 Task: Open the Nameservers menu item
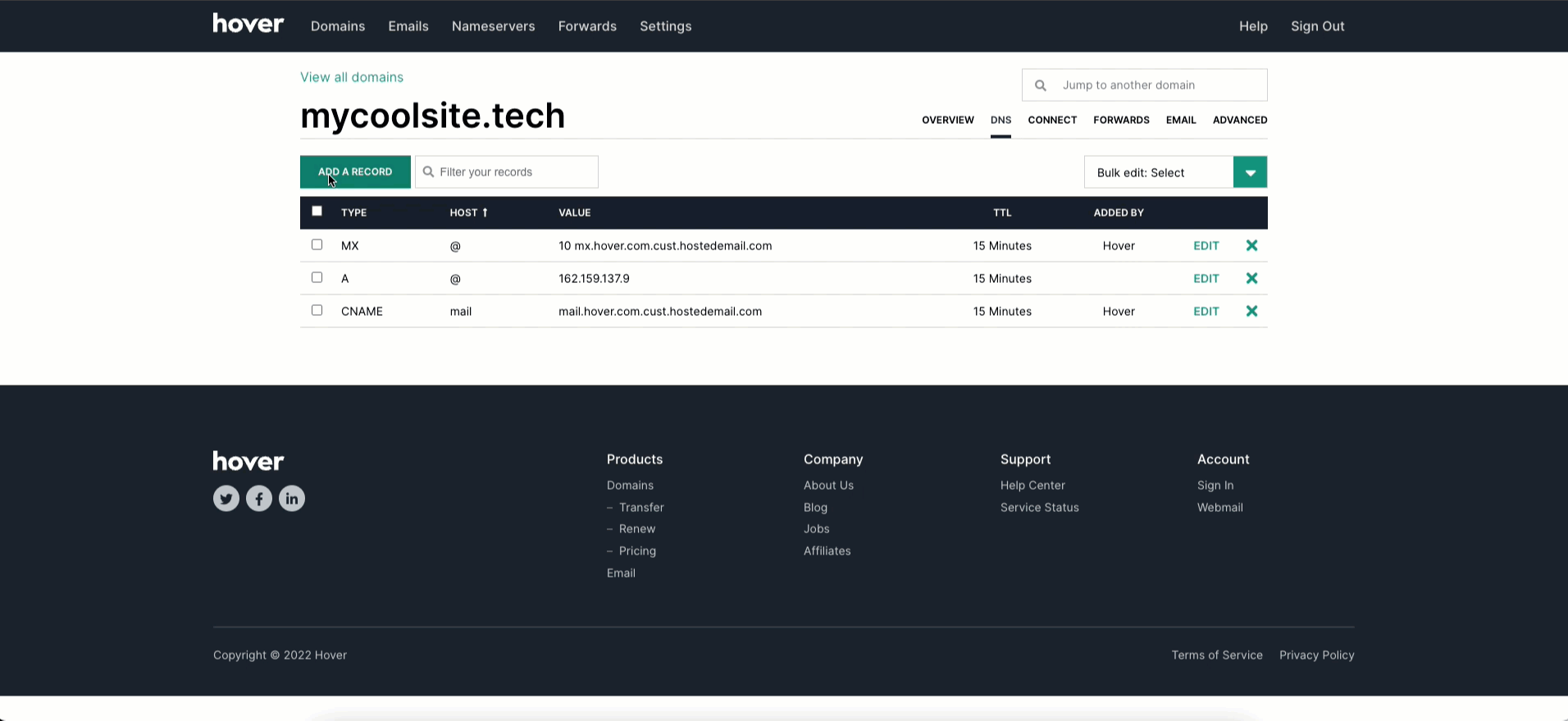coord(493,26)
